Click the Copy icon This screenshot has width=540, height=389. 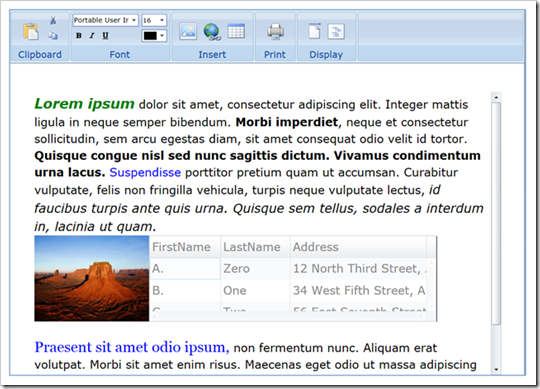[x=53, y=35]
